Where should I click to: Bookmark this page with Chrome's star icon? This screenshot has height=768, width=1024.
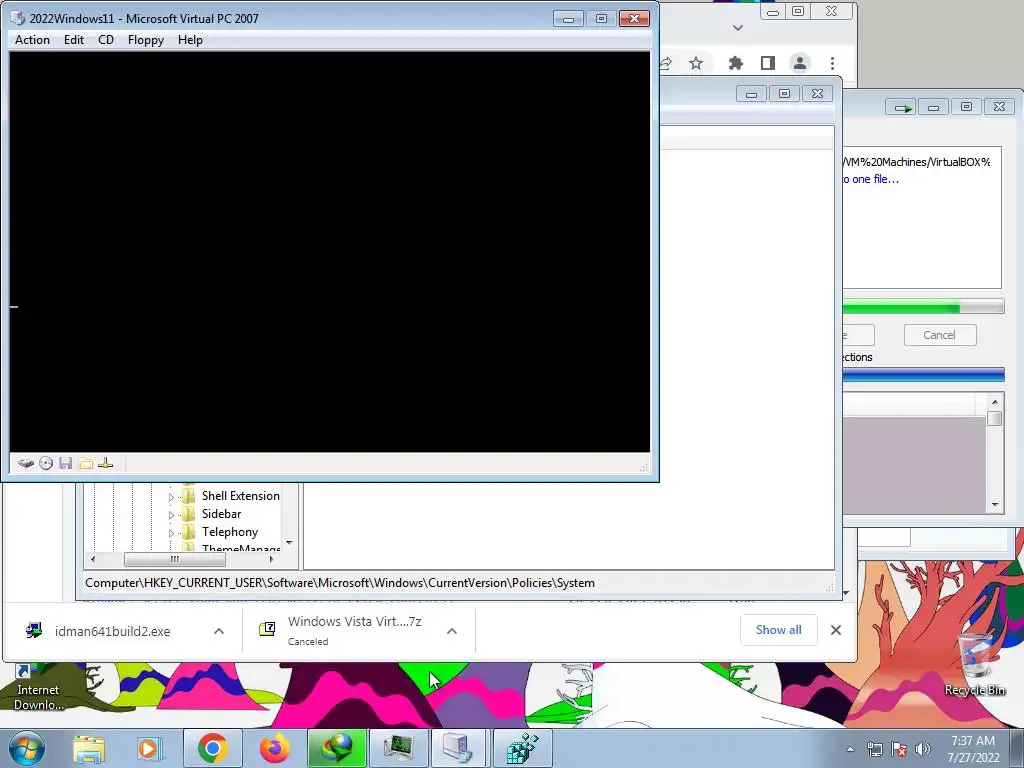pos(696,63)
